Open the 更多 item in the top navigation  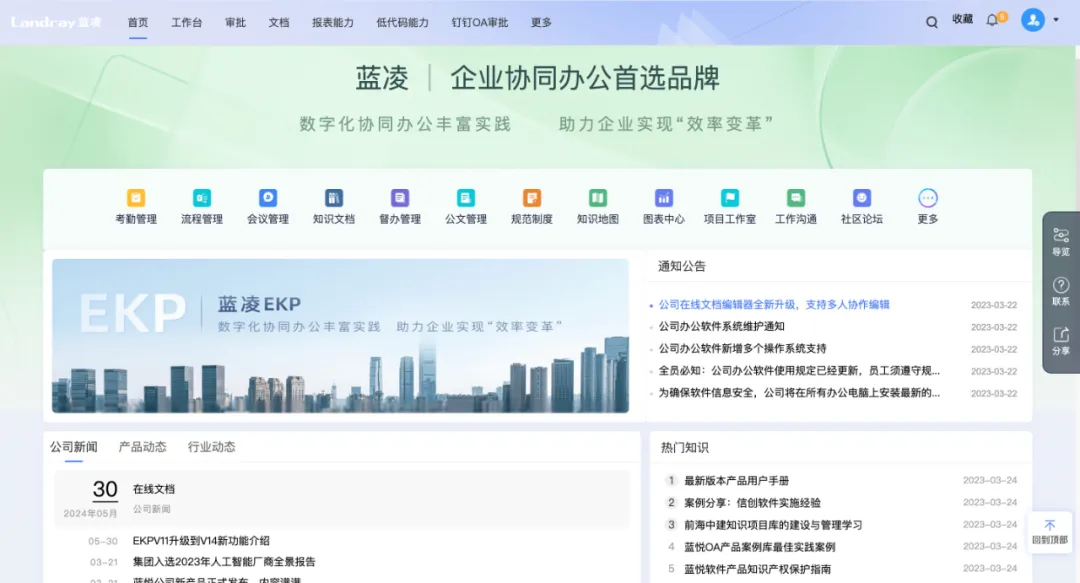click(541, 22)
